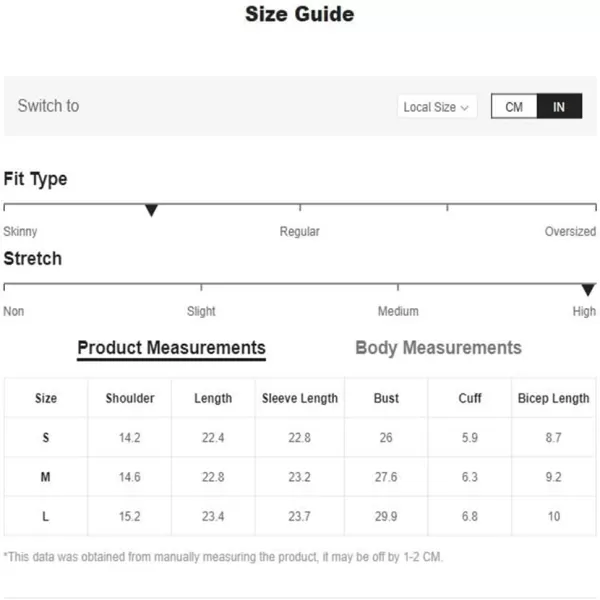Click the Regular fit type label
Screen dimensions: 600x600
coord(299,232)
